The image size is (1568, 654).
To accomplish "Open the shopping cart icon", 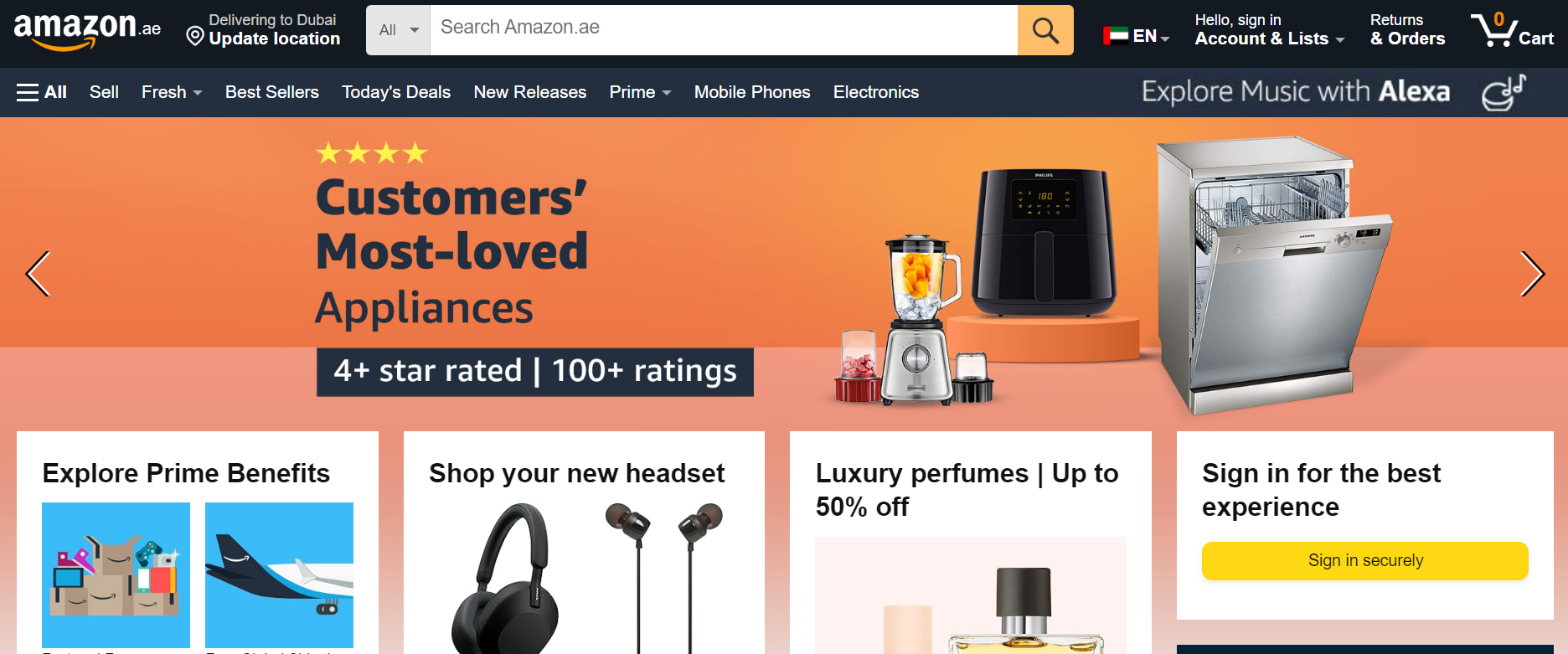I will pyautogui.click(x=1512, y=30).
